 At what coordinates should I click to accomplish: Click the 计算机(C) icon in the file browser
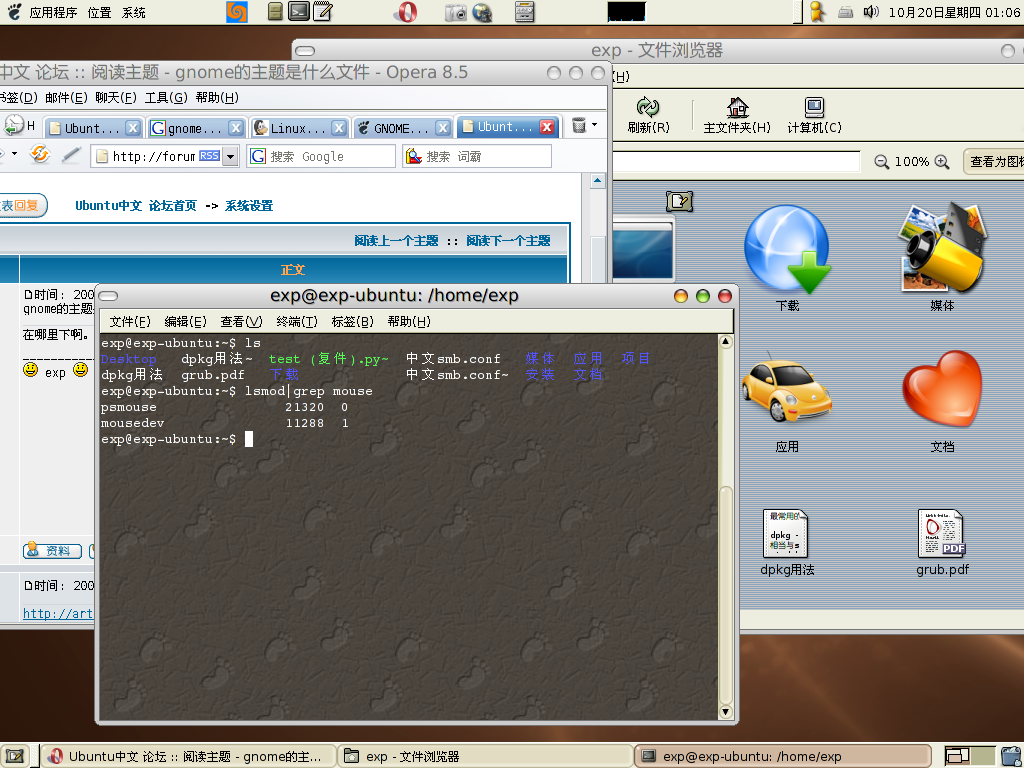pos(814,115)
